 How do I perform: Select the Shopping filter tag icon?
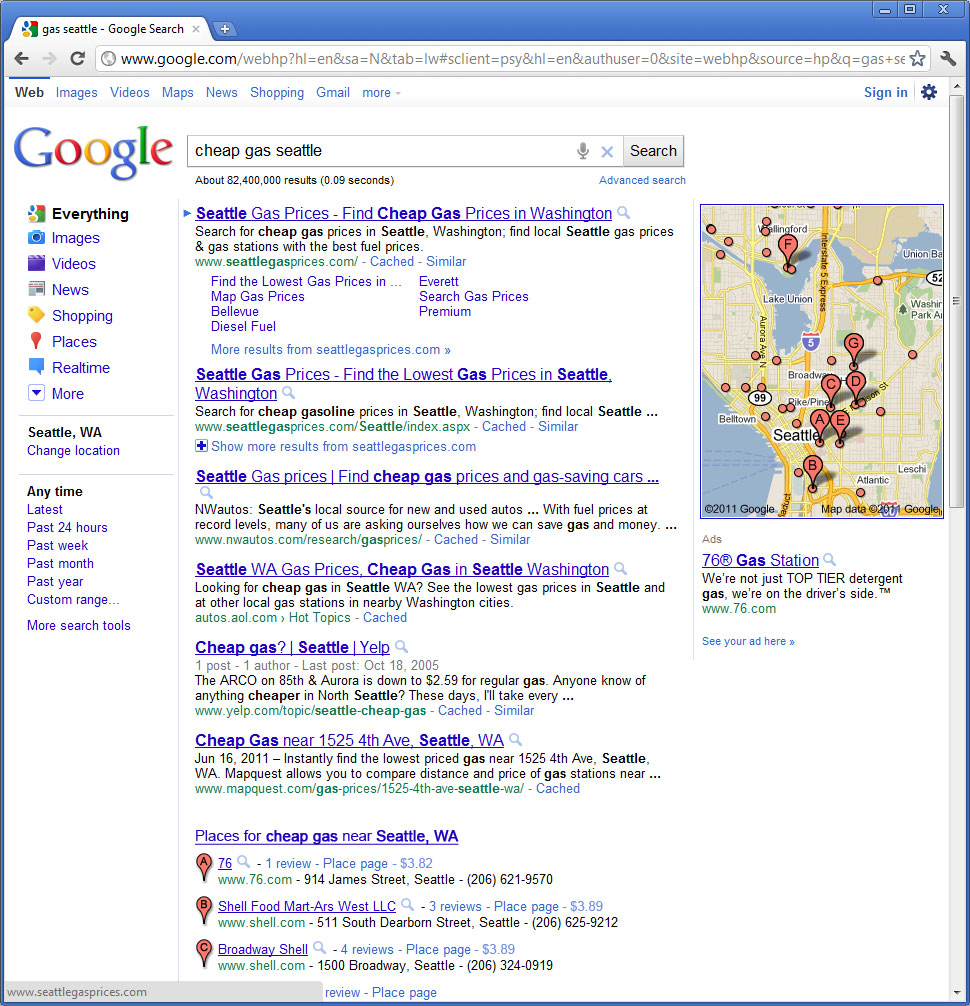click(37, 315)
